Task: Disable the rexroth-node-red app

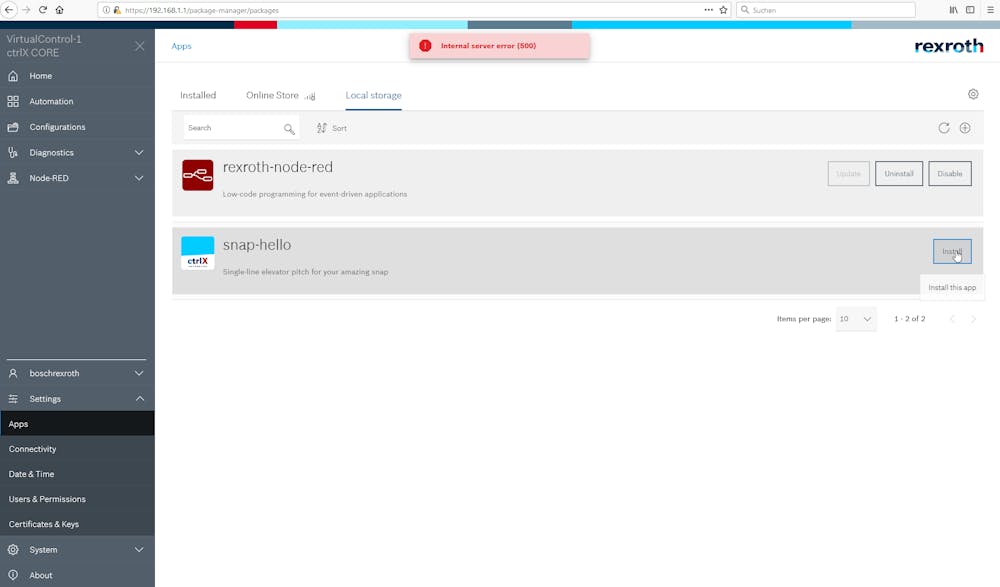Action: [949, 174]
